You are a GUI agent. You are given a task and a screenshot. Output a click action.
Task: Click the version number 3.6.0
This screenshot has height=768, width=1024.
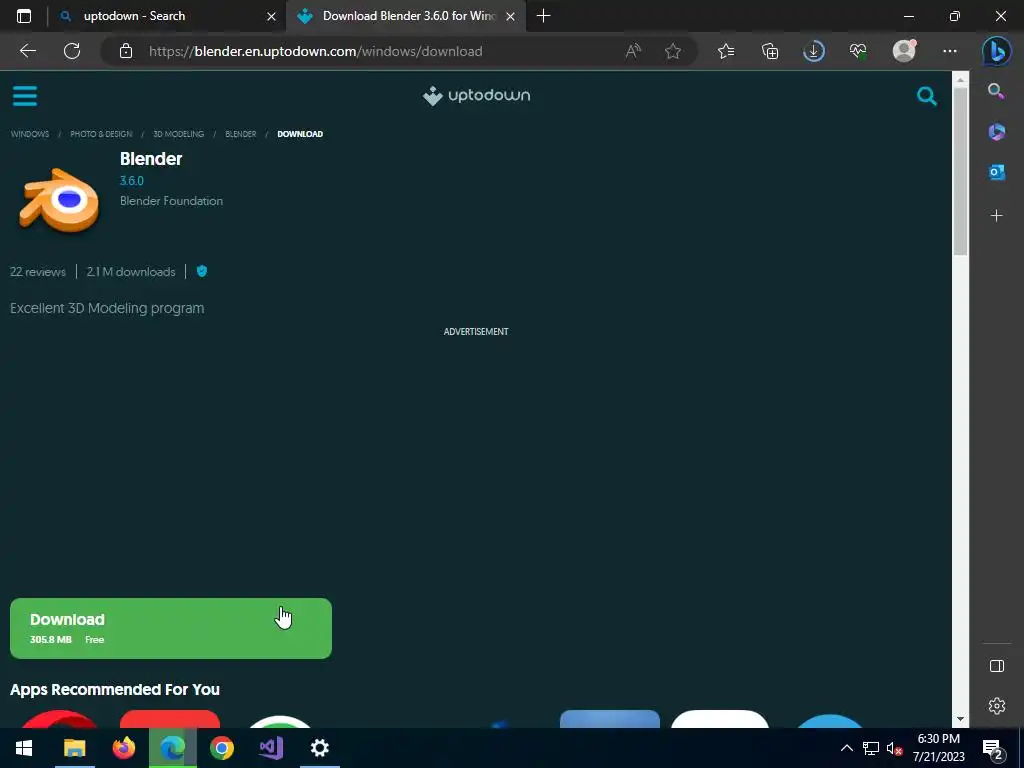tap(132, 181)
